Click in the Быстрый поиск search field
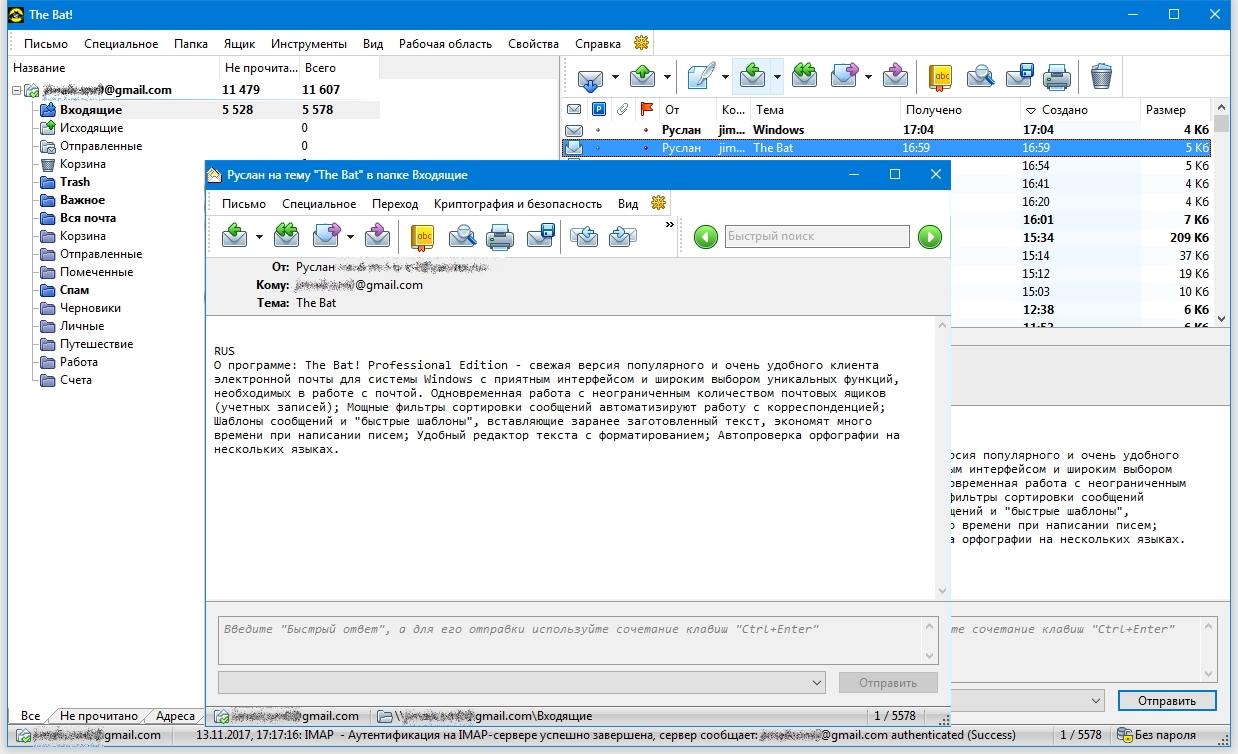 click(816, 237)
